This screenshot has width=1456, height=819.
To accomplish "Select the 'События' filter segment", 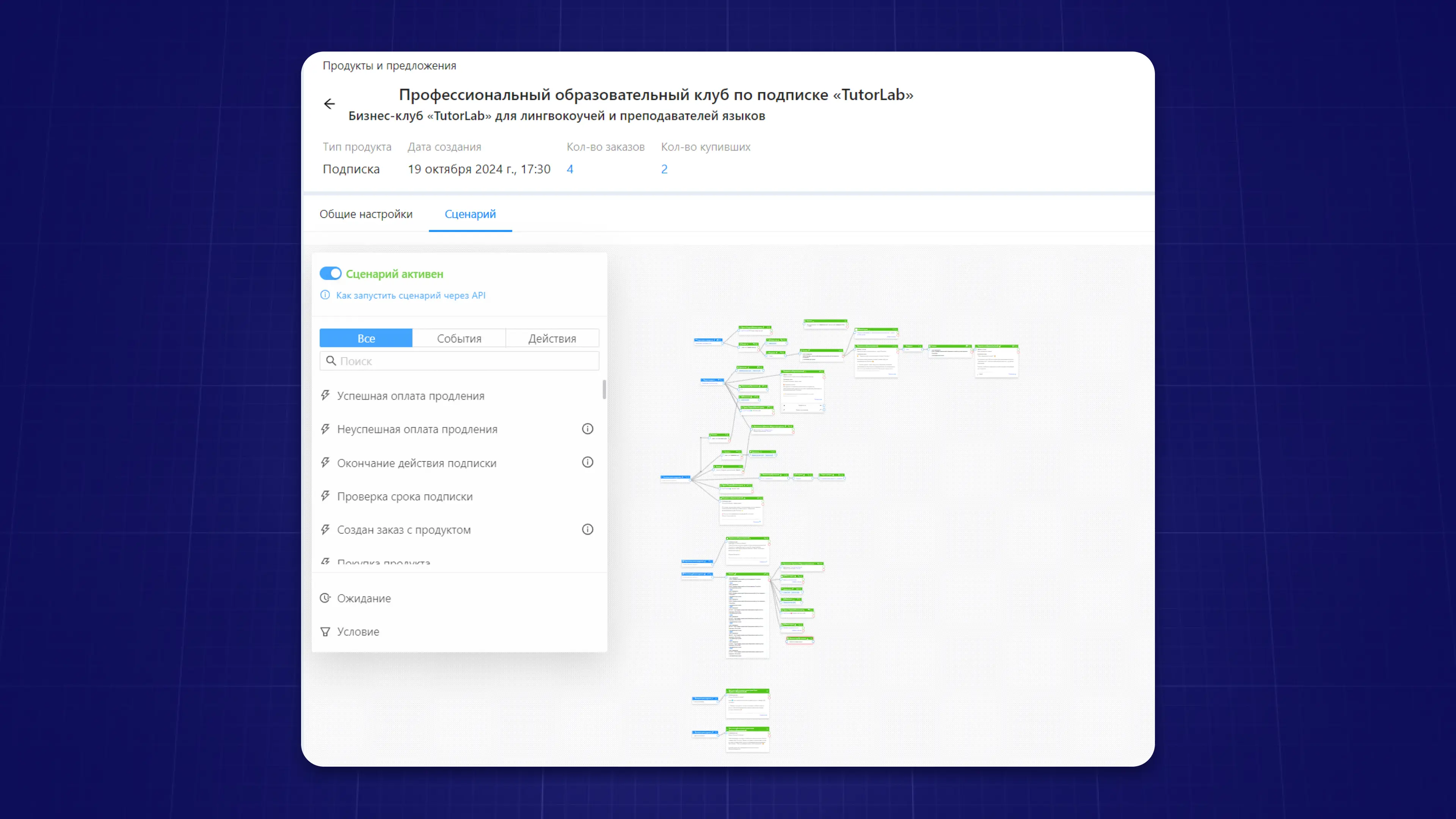I will (459, 338).
